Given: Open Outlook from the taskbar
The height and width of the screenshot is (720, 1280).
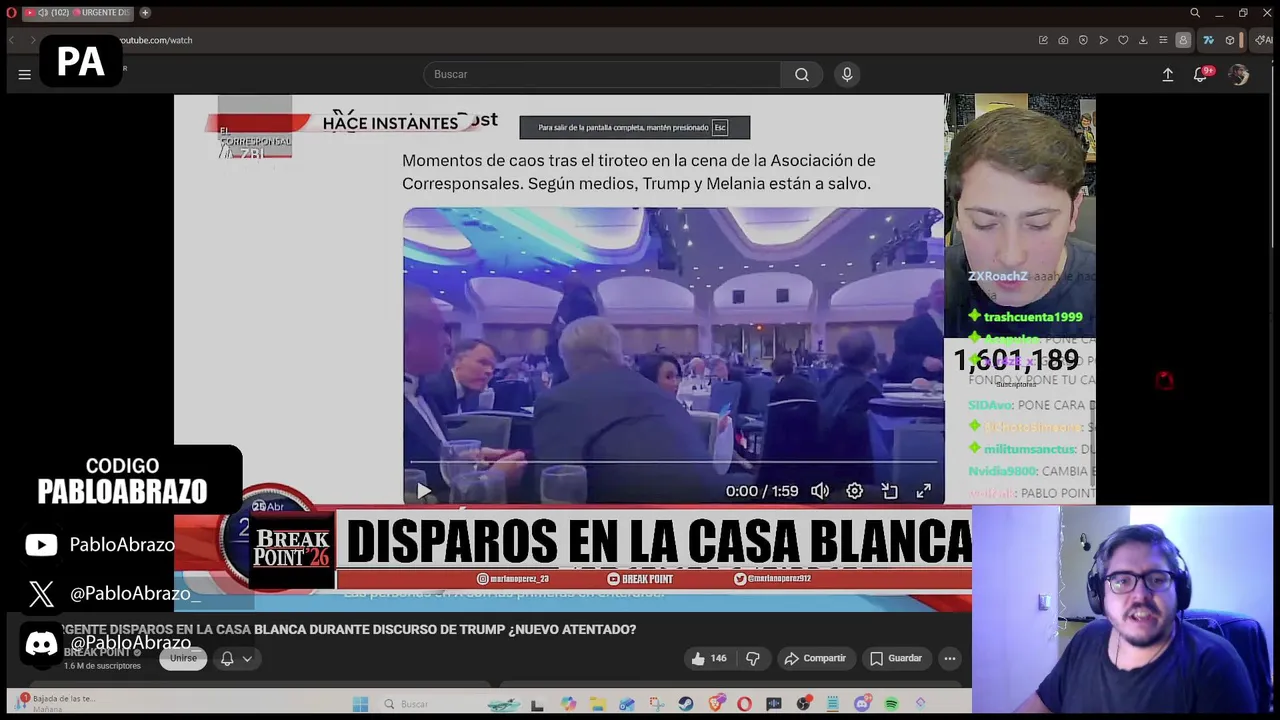Looking at the screenshot, I should 627,704.
